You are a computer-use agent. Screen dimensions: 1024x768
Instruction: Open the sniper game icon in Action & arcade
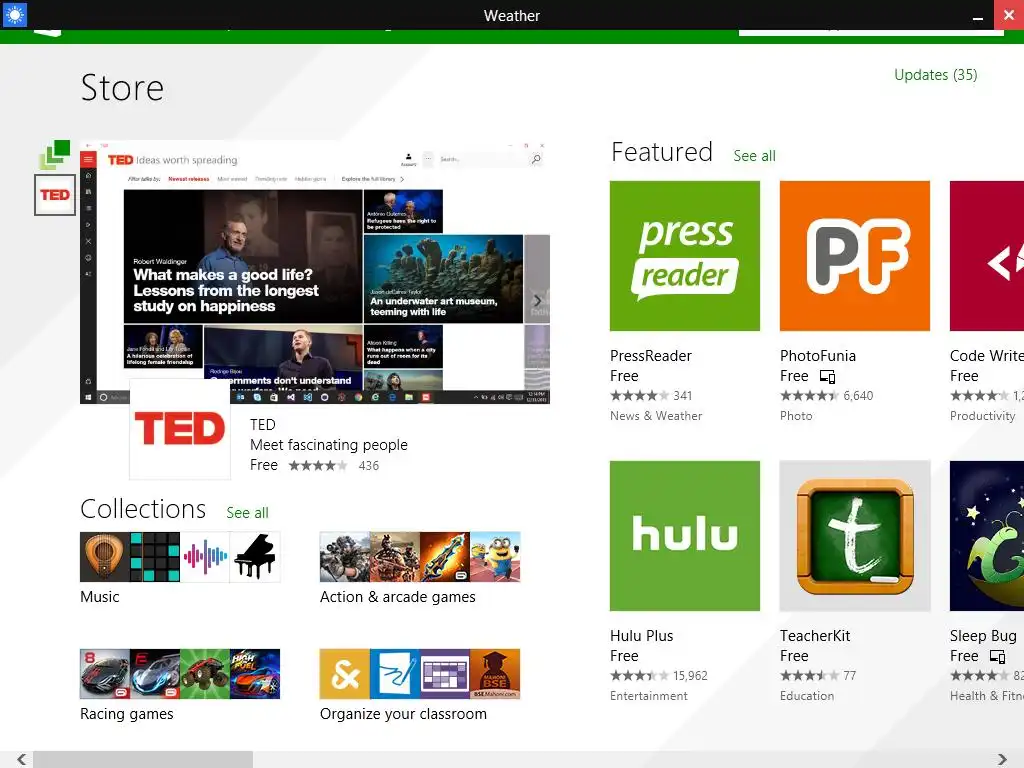tap(345, 557)
